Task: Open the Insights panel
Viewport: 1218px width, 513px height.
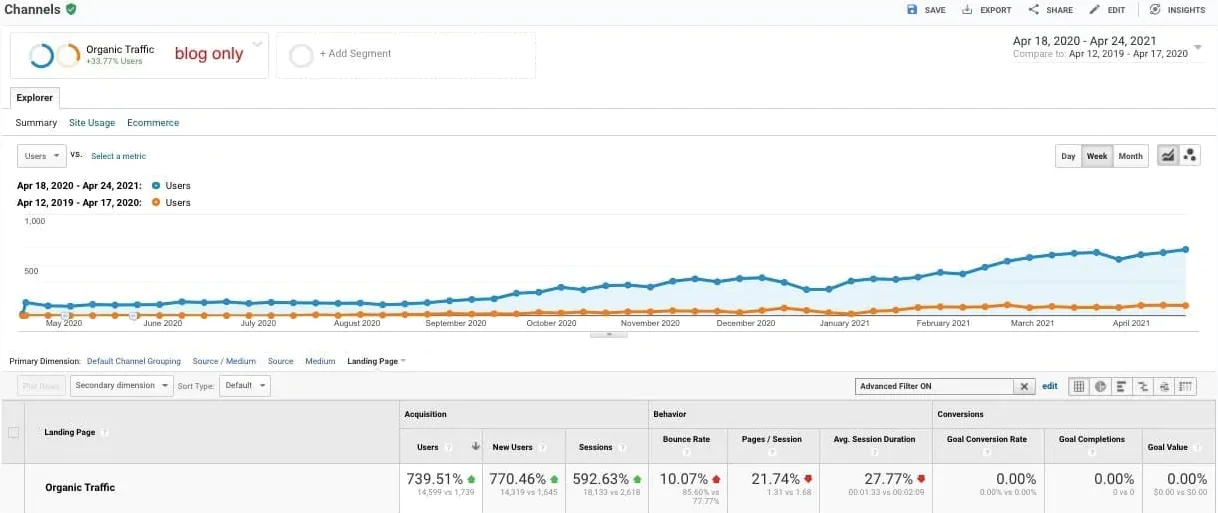Action: click(x=1155, y=10)
